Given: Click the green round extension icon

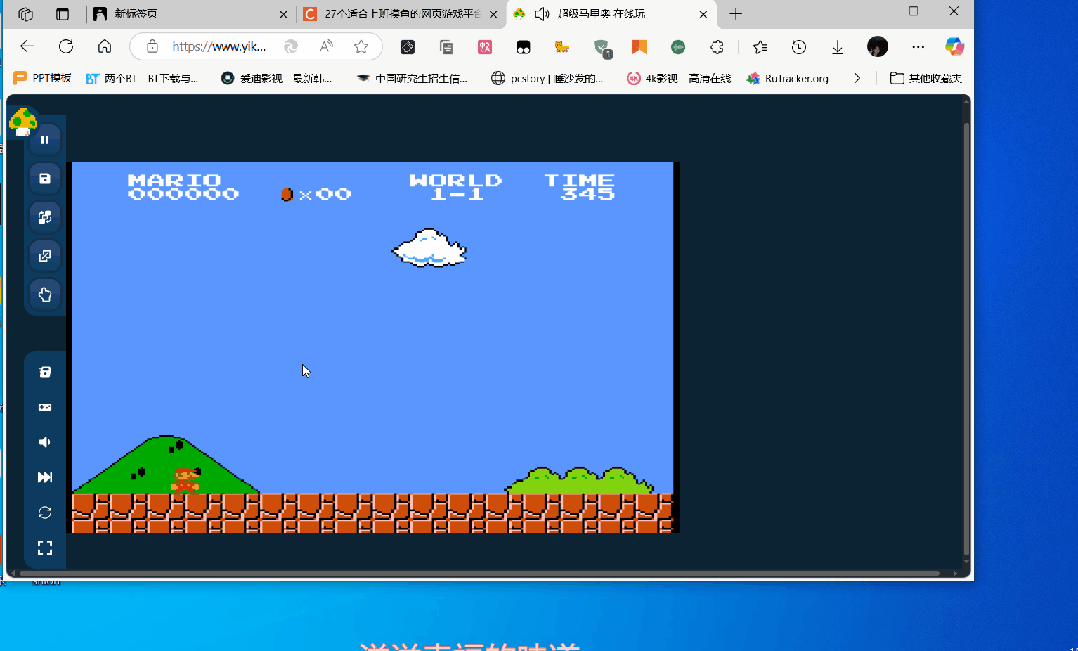Looking at the screenshot, I should 678,47.
